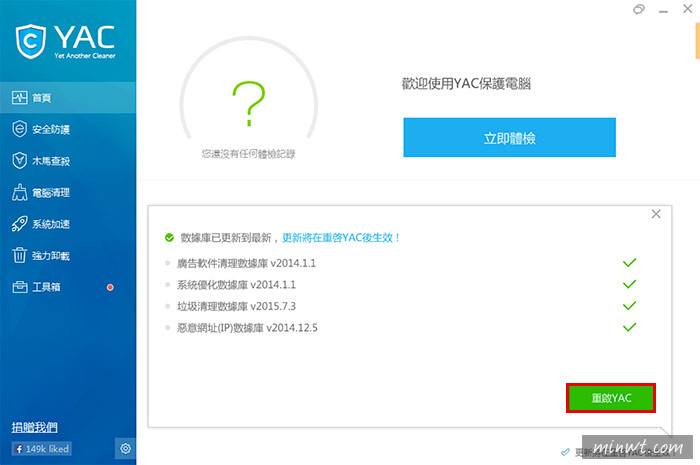Open the feedback chat bubble icon

point(639,9)
